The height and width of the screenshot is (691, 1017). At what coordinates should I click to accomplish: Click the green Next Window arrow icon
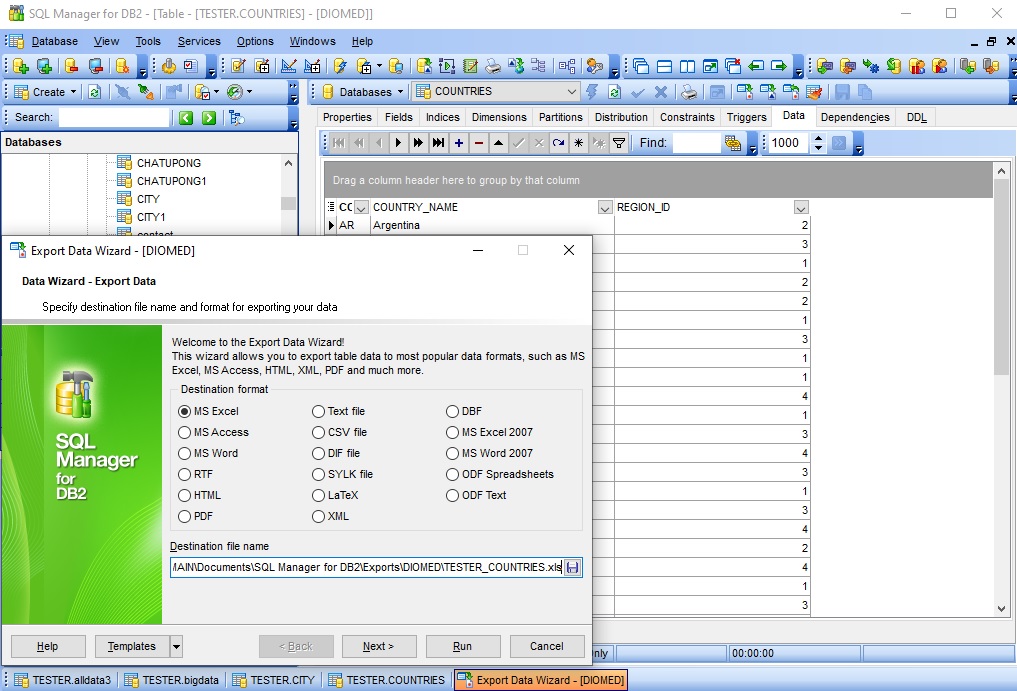[x=779, y=66]
